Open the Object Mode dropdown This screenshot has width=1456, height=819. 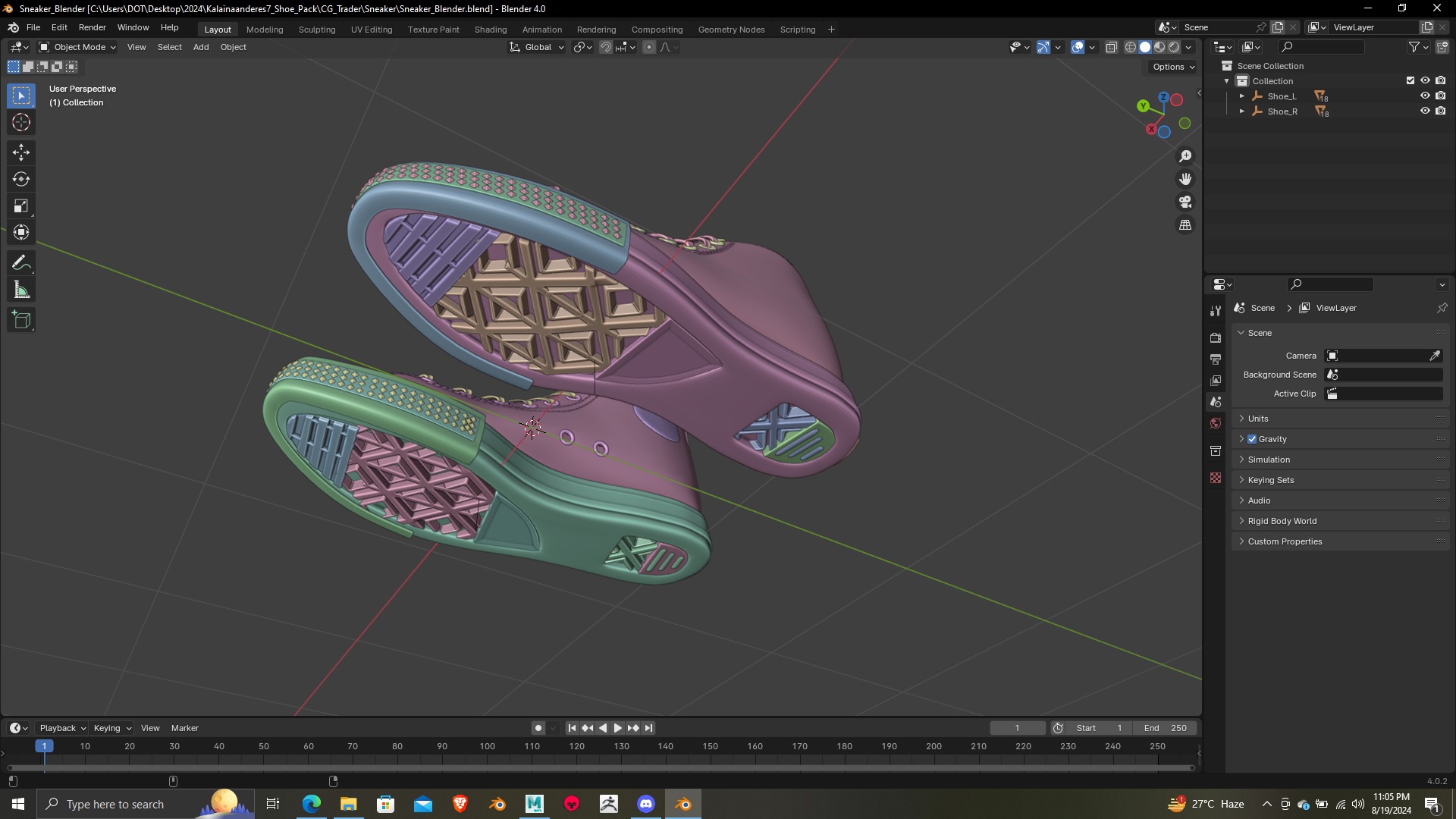pos(77,47)
